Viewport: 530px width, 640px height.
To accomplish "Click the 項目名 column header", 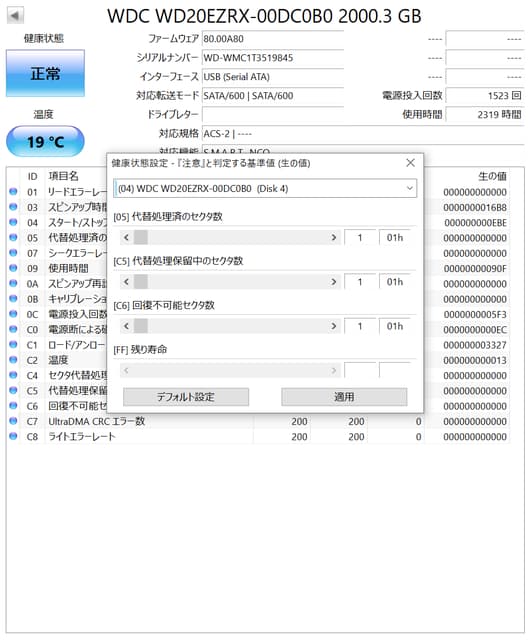I will coord(63,176).
